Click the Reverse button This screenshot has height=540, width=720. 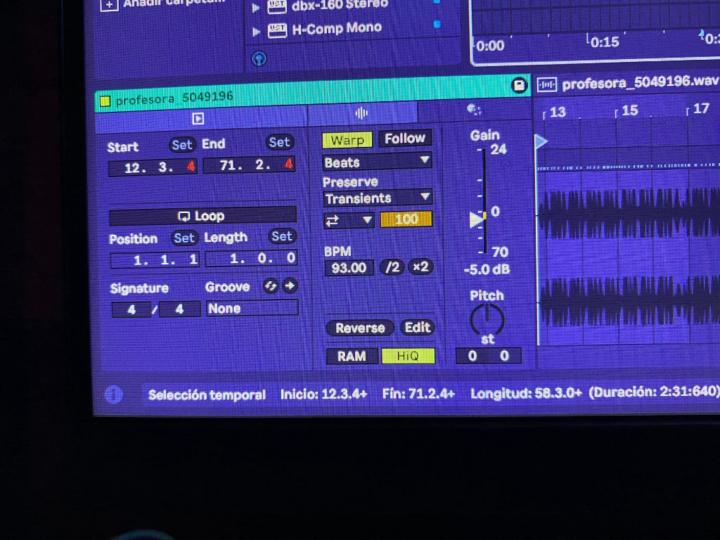360,328
